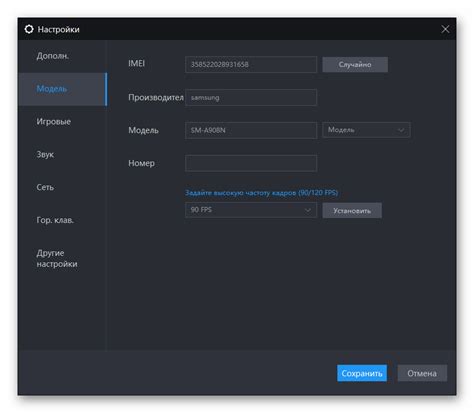
Task: Cancel changes with Отмена button
Action: pyautogui.click(x=422, y=373)
